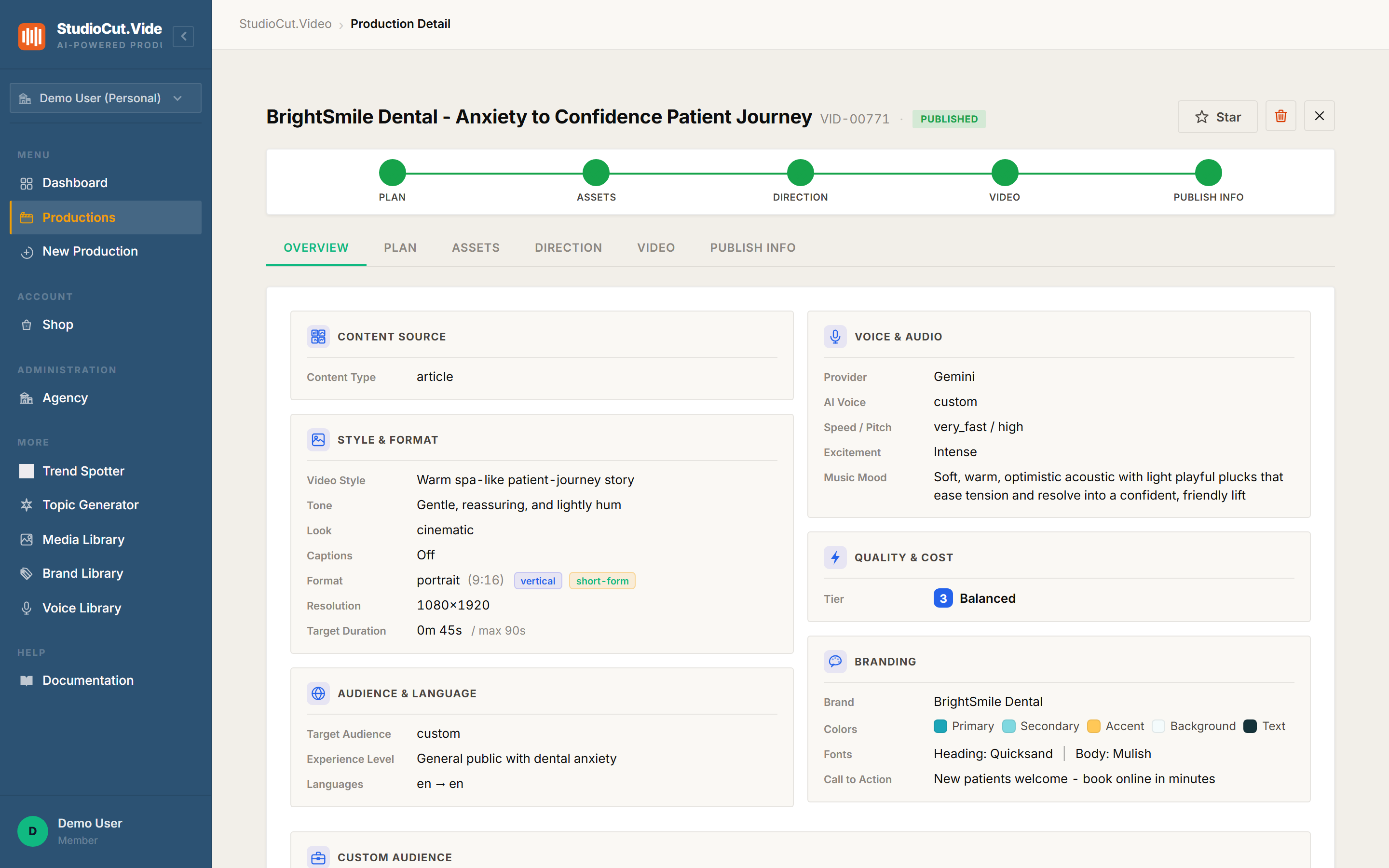This screenshot has height=868, width=1389.
Task: Click the VID-00771 production ID
Action: pyautogui.click(x=855, y=119)
